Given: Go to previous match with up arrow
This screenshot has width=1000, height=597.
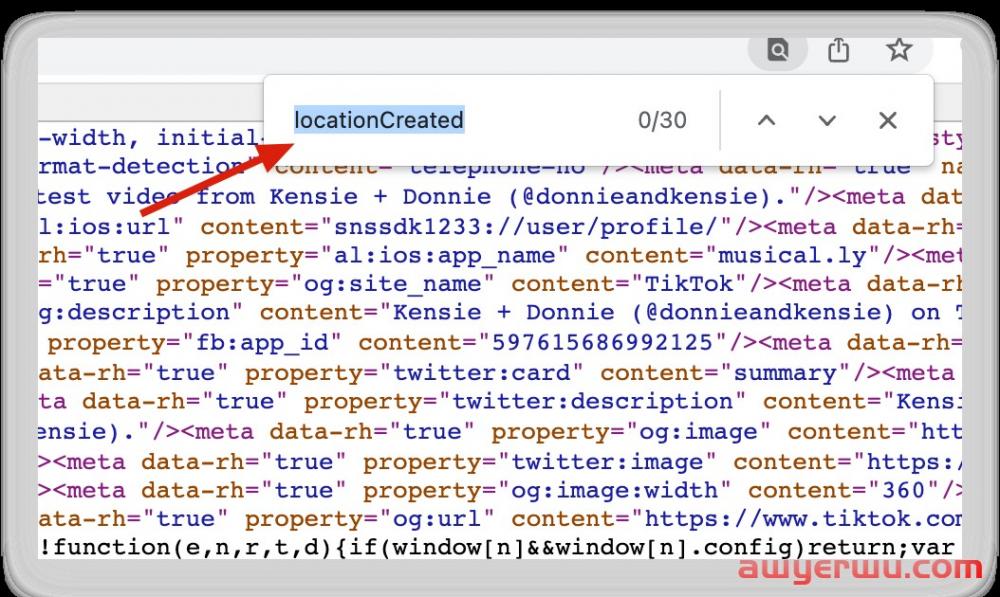Looking at the screenshot, I should pyautogui.click(x=766, y=121).
